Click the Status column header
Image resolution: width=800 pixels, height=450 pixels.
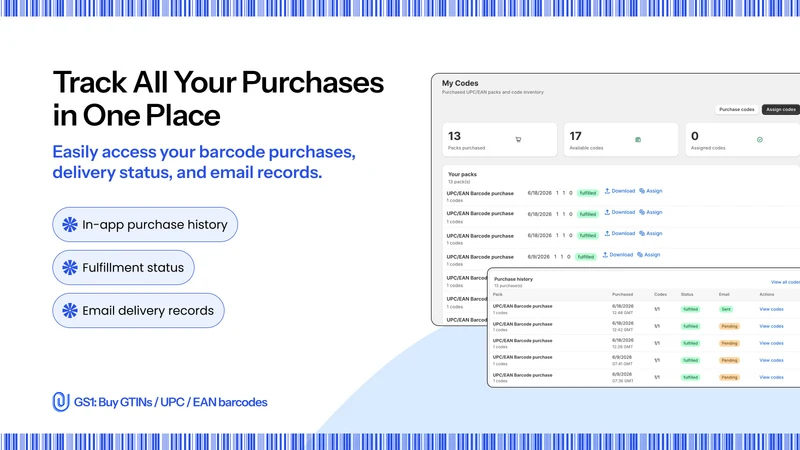687,294
